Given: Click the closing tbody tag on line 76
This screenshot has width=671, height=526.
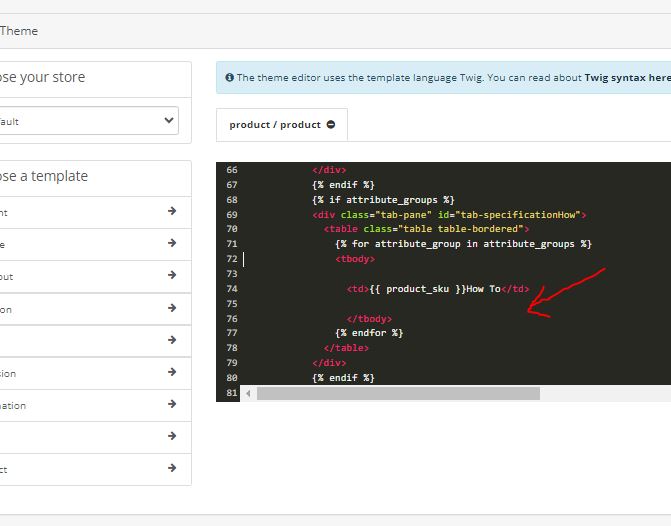Looking at the screenshot, I should pos(369,319).
